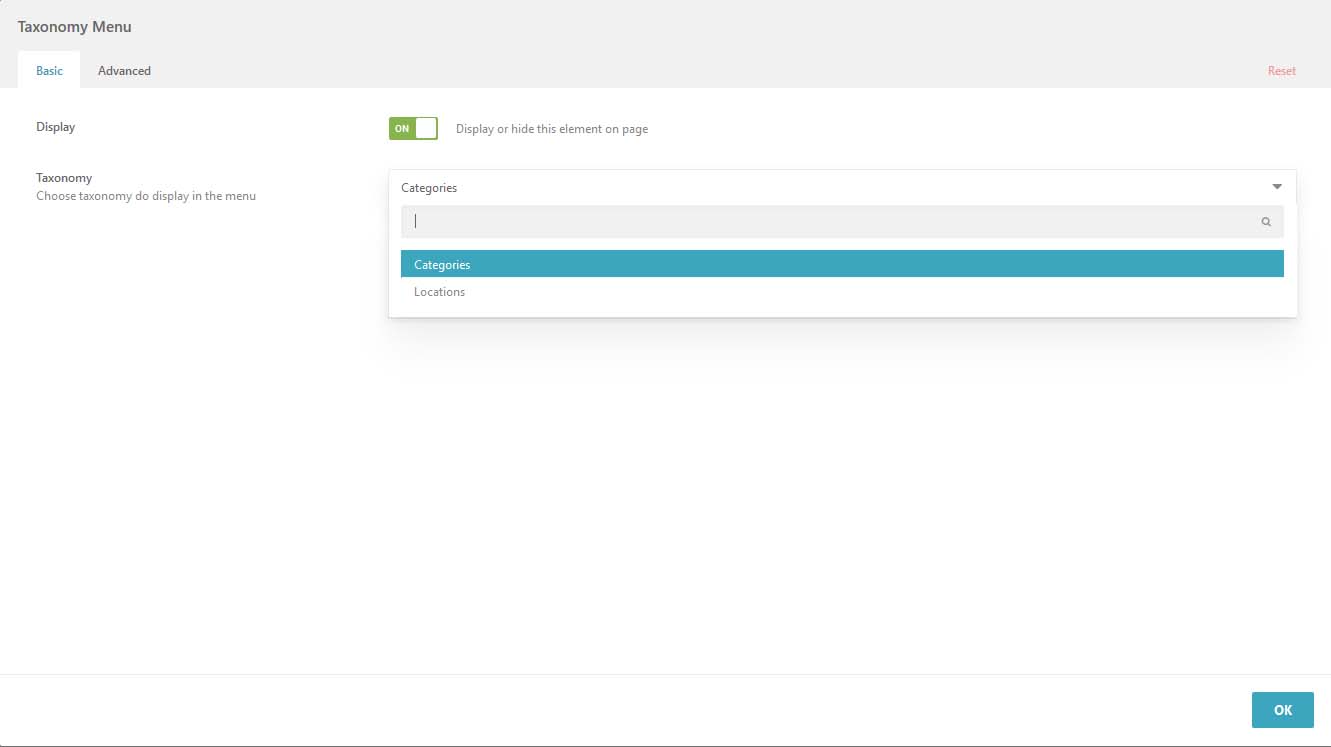This screenshot has height=747, width=1331.
Task: Click the taxonomy search input field
Action: click(x=842, y=222)
